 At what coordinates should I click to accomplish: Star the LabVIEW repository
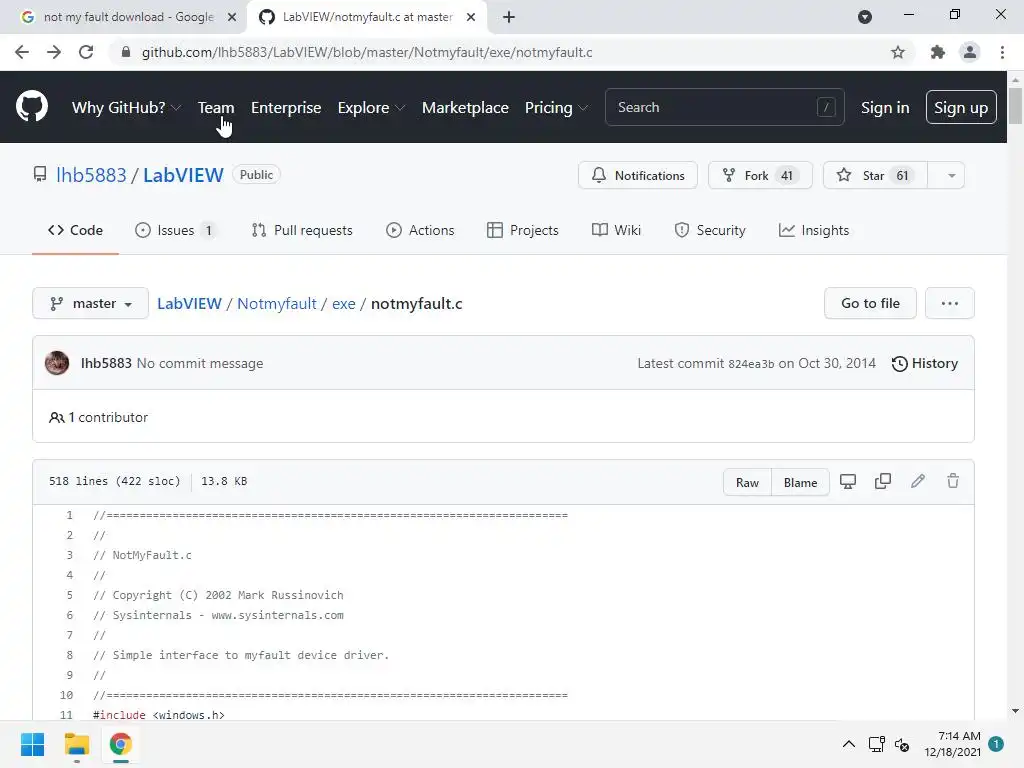[875, 176]
